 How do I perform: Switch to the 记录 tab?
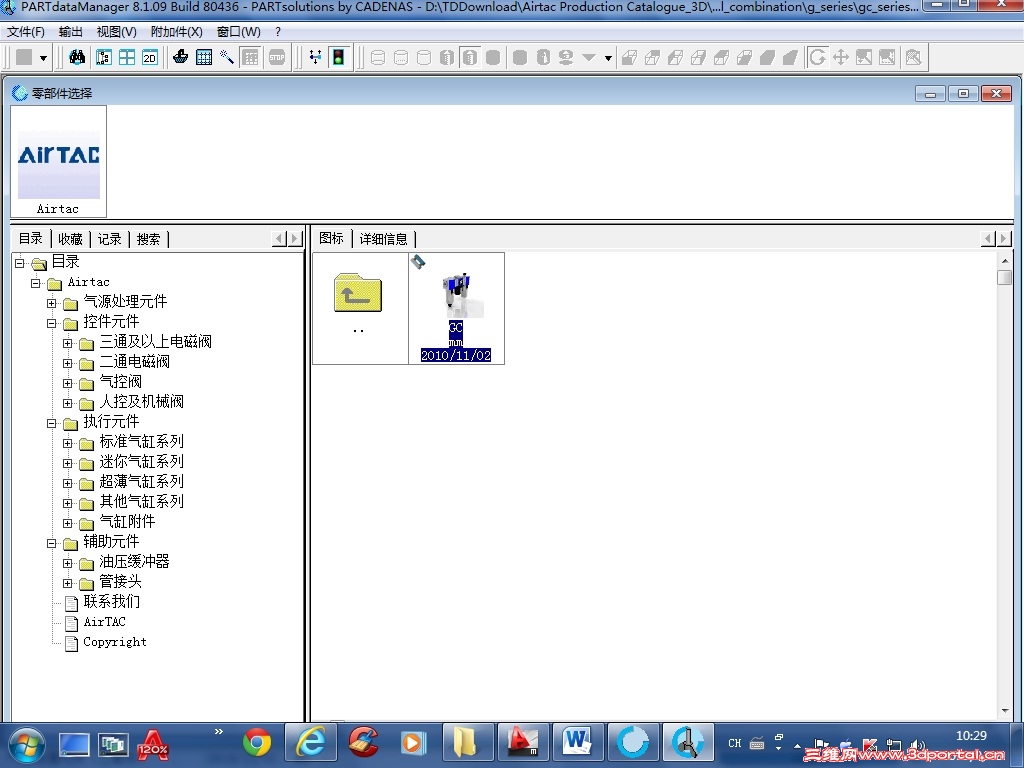point(110,239)
